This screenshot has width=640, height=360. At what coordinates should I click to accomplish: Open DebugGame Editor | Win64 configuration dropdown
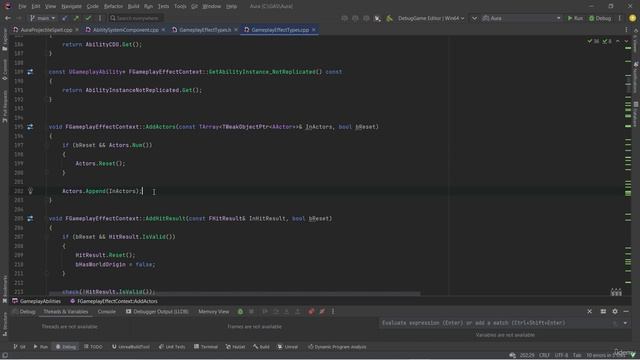[x=431, y=18]
